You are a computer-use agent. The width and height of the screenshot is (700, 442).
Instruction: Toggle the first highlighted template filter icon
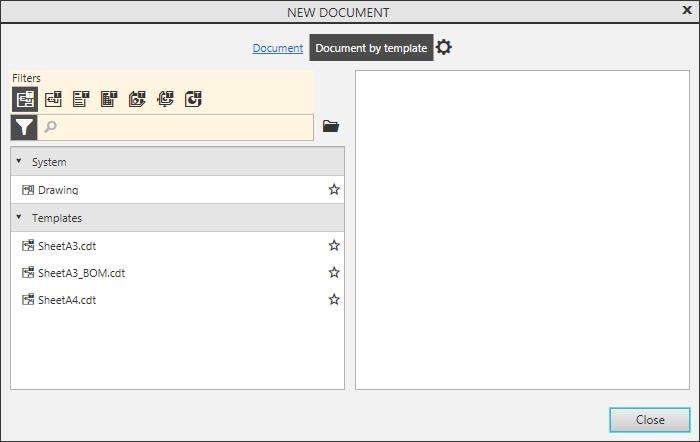pyautogui.click(x=25, y=99)
